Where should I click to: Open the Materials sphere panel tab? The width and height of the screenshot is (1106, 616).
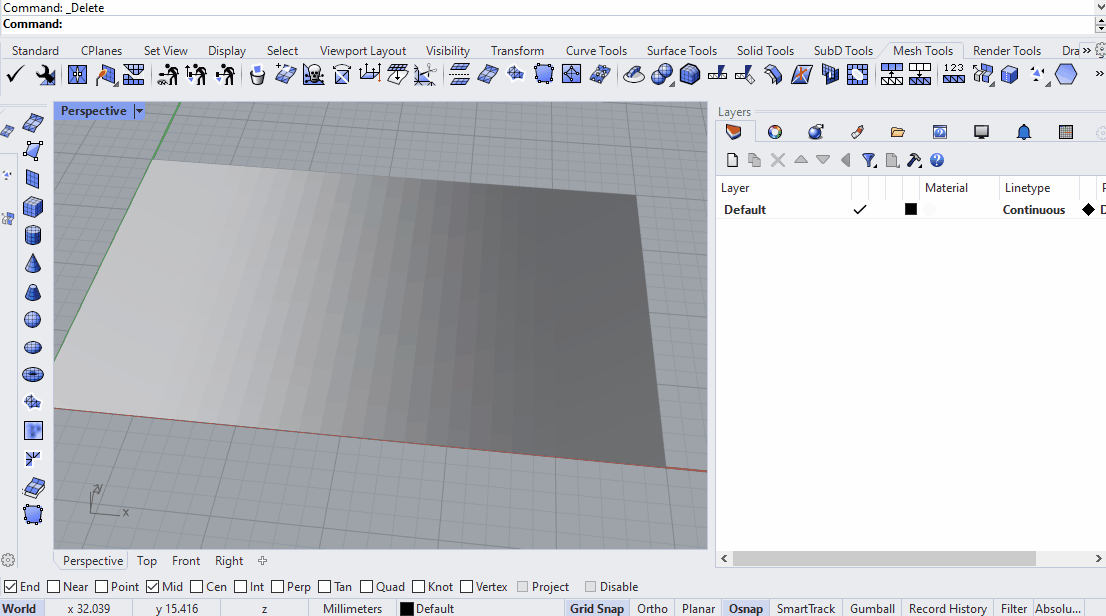tap(815, 132)
